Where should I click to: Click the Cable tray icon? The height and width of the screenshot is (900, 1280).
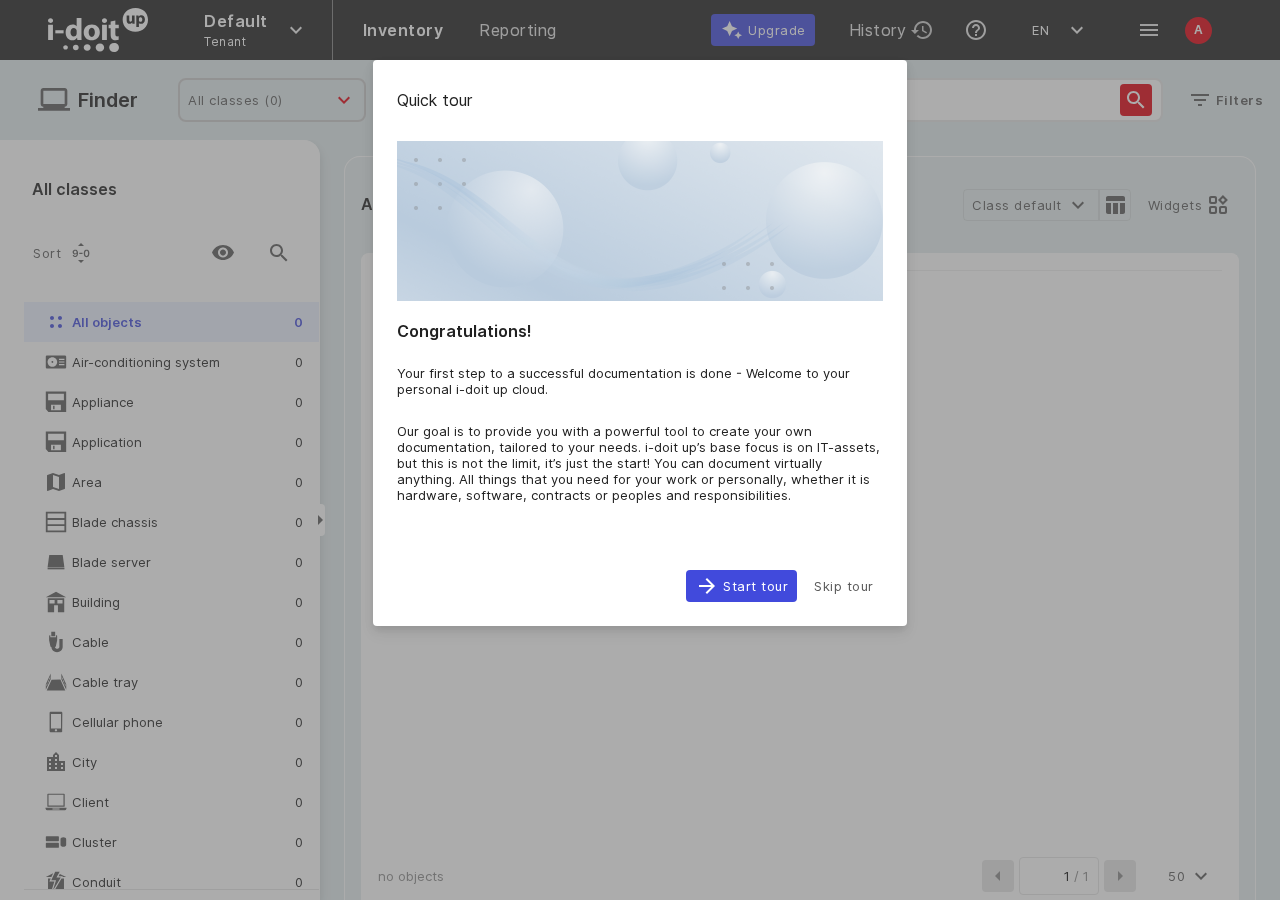(56, 682)
